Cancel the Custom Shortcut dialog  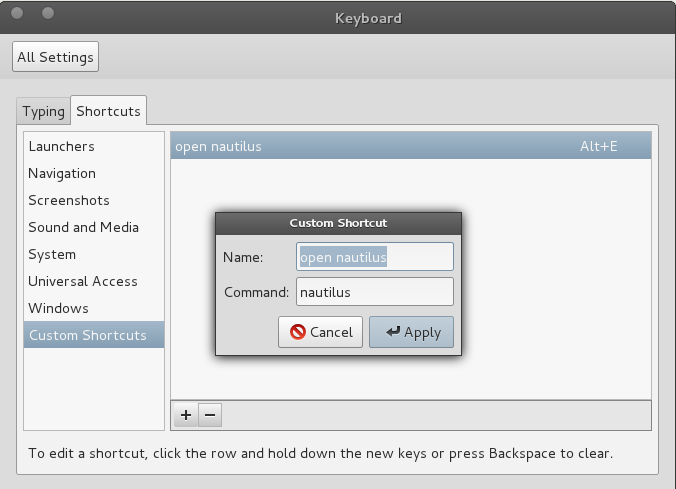pos(320,332)
